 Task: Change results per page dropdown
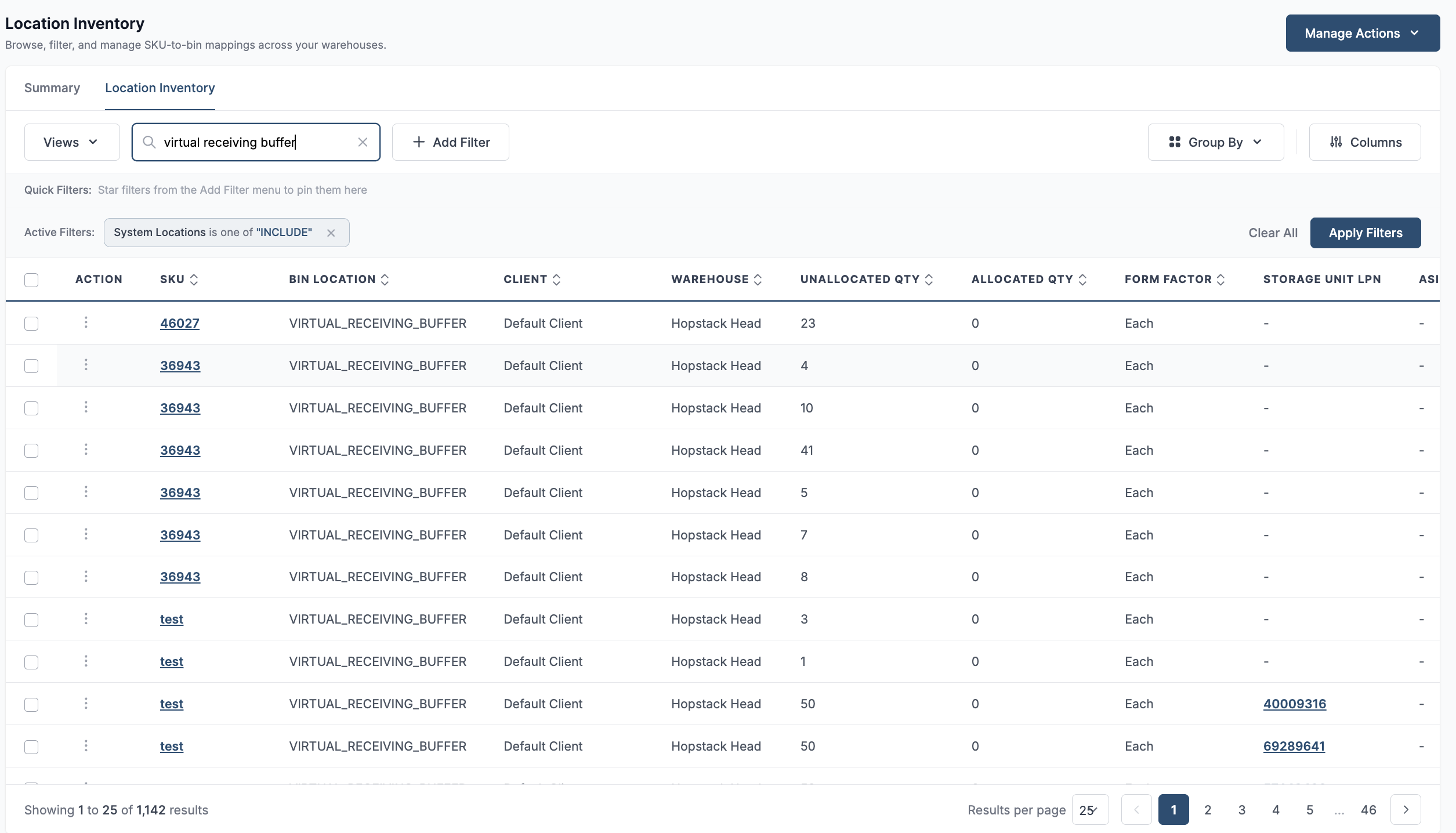coord(1090,810)
